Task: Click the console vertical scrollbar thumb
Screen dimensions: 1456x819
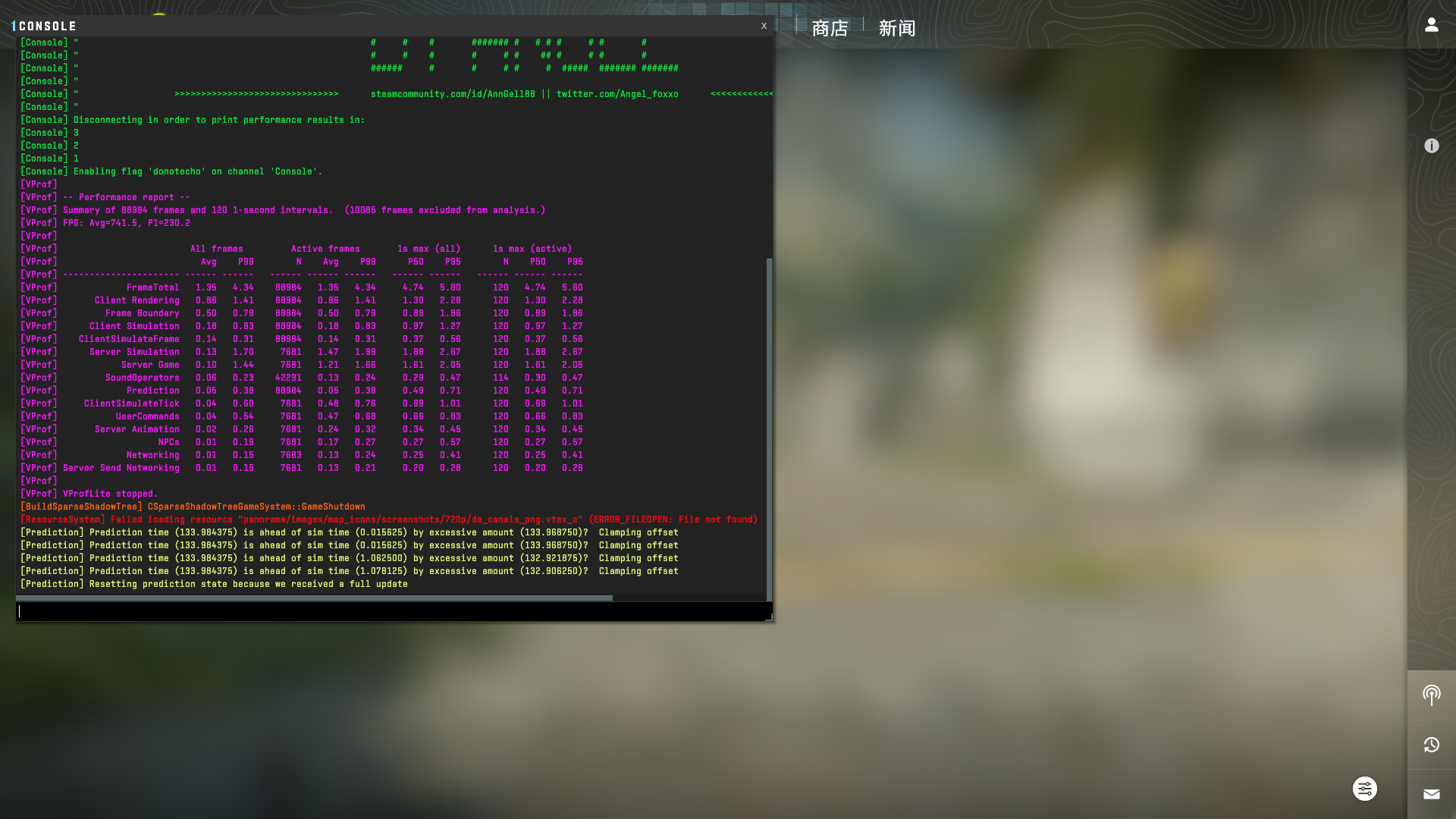Action: pyautogui.click(x=769, y=428)
